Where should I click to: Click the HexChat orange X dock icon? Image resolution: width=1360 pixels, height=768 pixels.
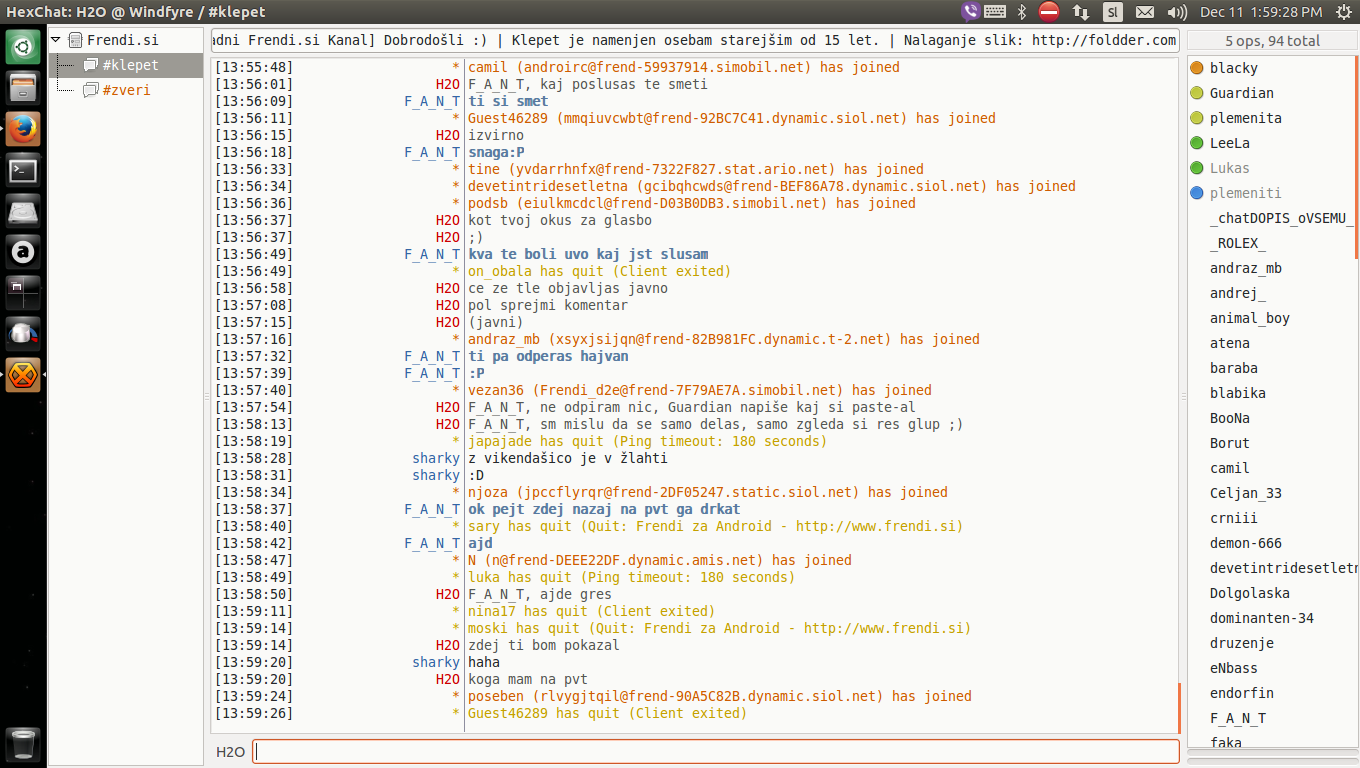pos(24,375)
